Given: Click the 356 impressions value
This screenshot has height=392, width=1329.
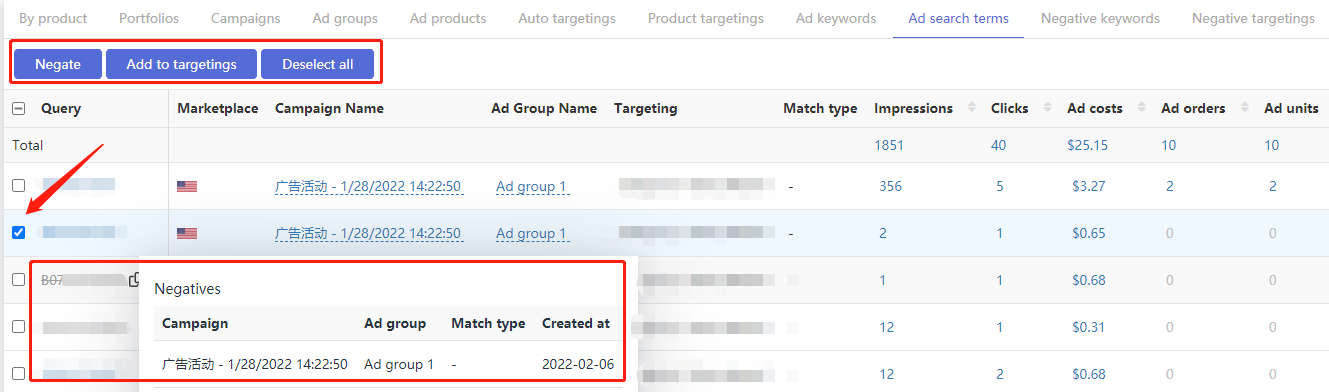Looking at the screenshot, I should [x=890, y=186].
